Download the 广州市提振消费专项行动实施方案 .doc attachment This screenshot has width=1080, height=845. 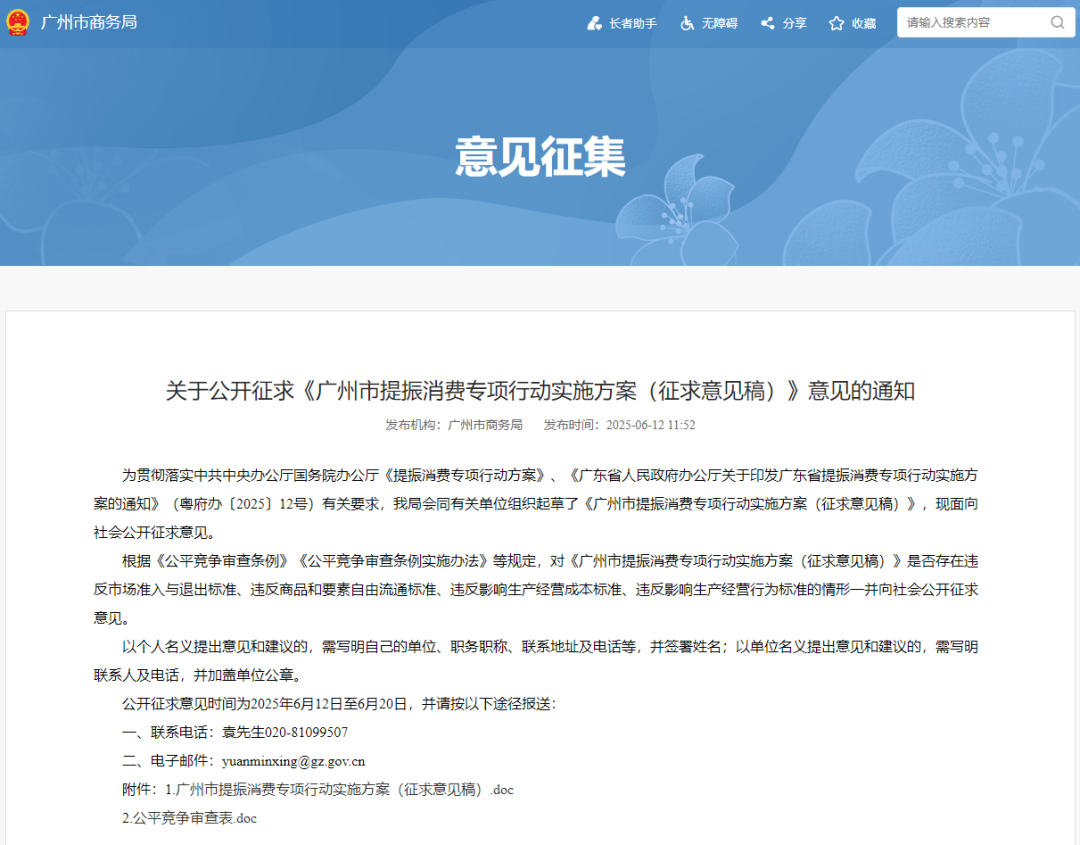(339, 789)
